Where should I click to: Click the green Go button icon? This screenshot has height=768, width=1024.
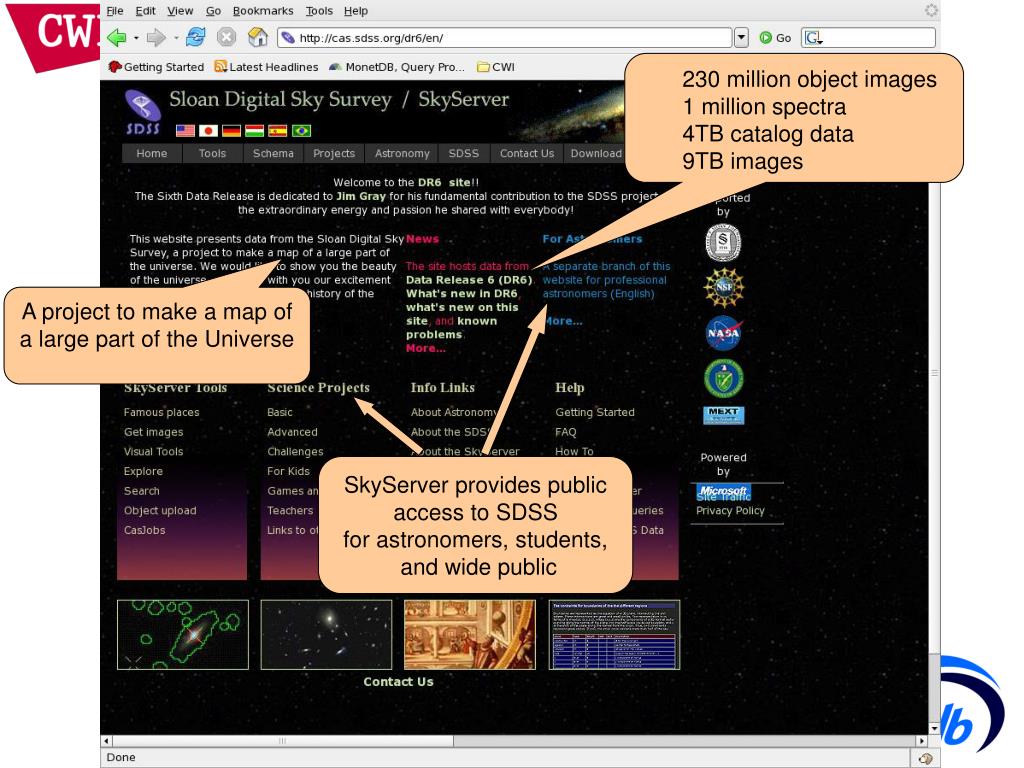[766, 38]
